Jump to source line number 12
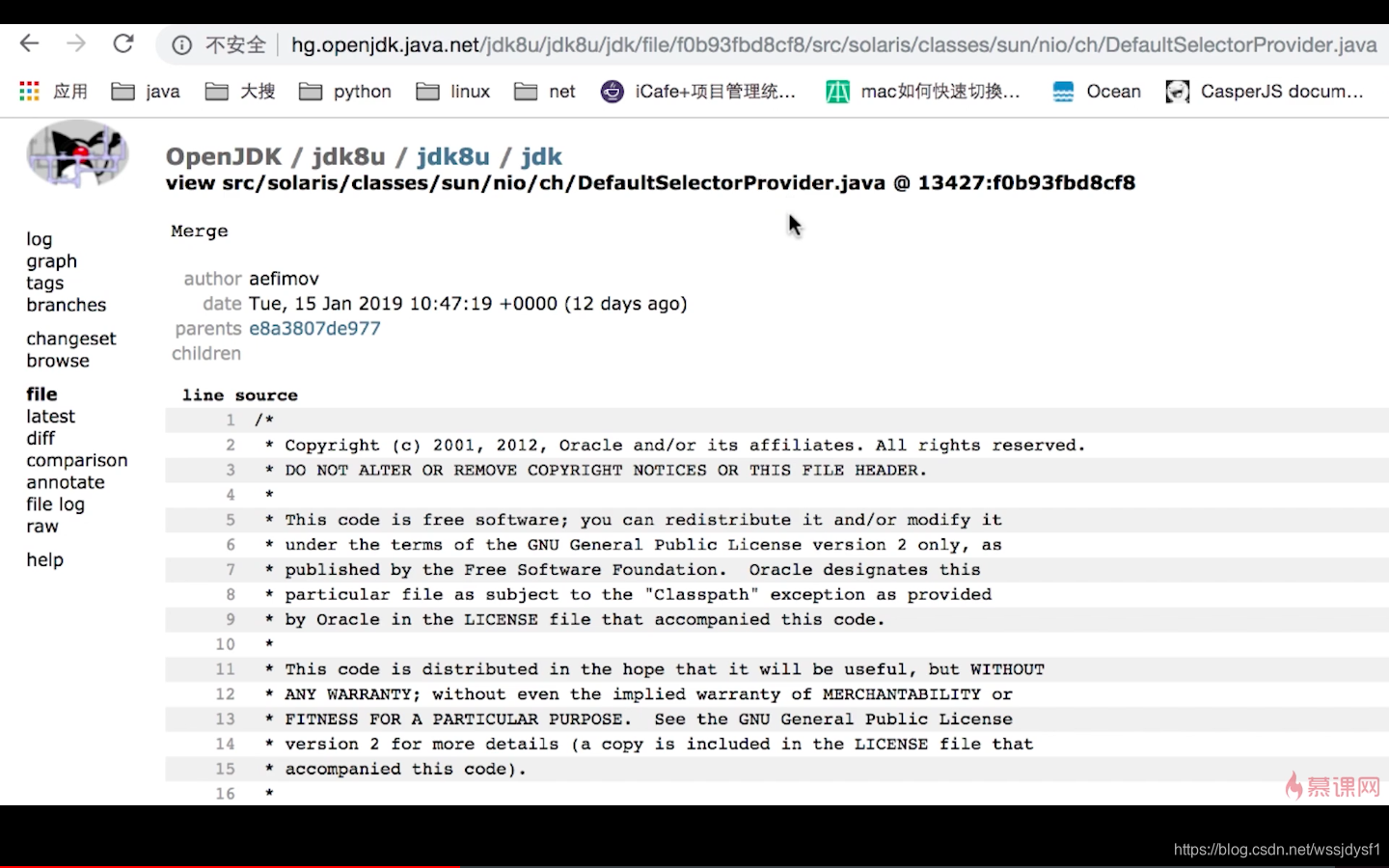This screenshot has height=868, width=1389. (x=225, y=694)
